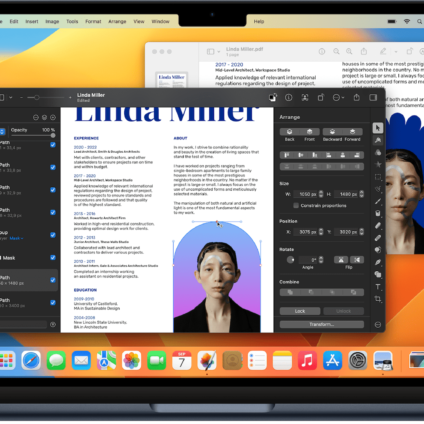Click zoom in icon in Preview window
Screen dimensions: 424x424
pos(349,51)
